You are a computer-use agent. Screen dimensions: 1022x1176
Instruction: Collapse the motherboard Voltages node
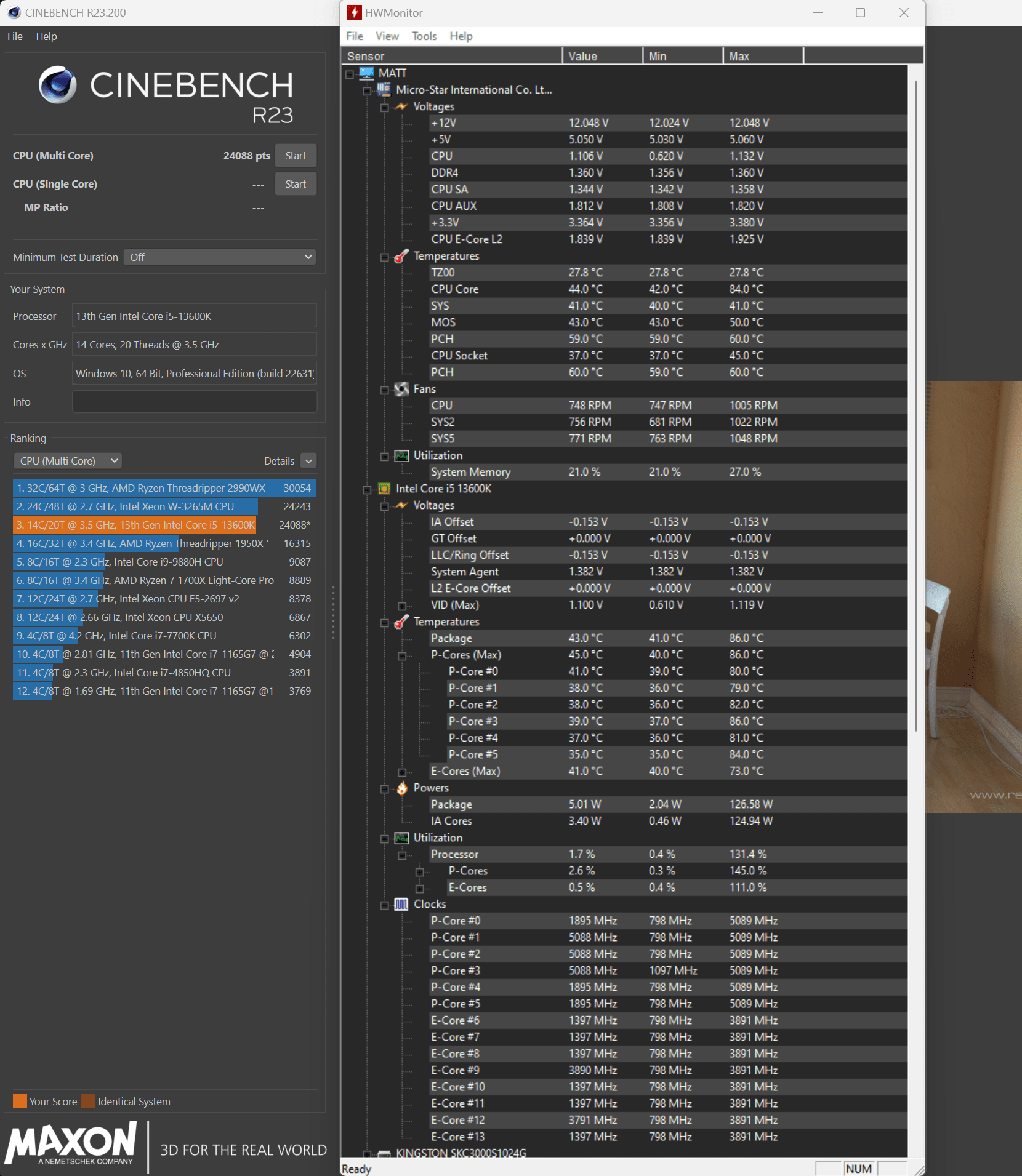coord(385,107)
